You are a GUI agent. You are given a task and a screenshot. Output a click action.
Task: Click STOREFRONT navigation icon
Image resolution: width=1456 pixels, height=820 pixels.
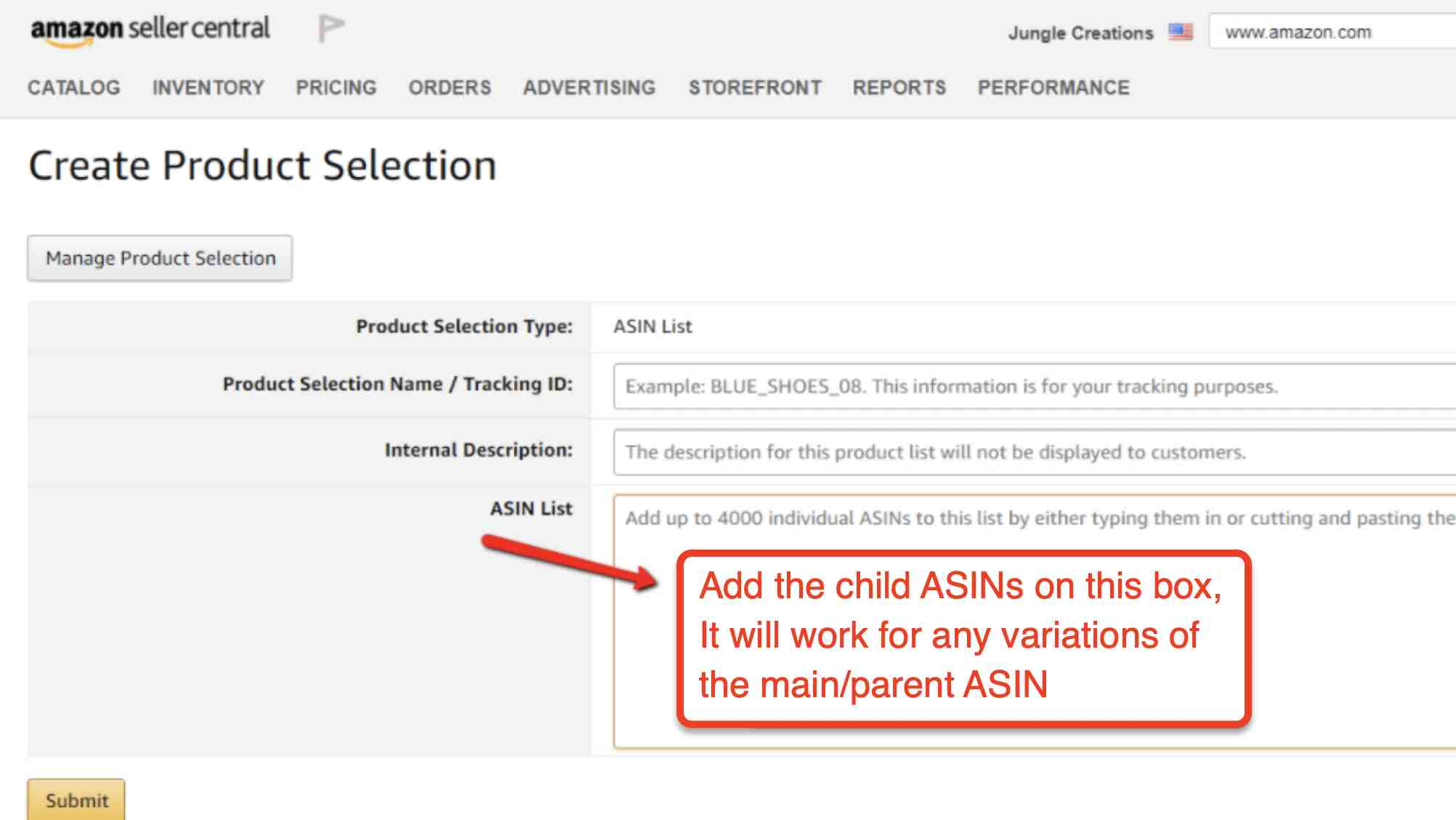click(x=756, y=87)
